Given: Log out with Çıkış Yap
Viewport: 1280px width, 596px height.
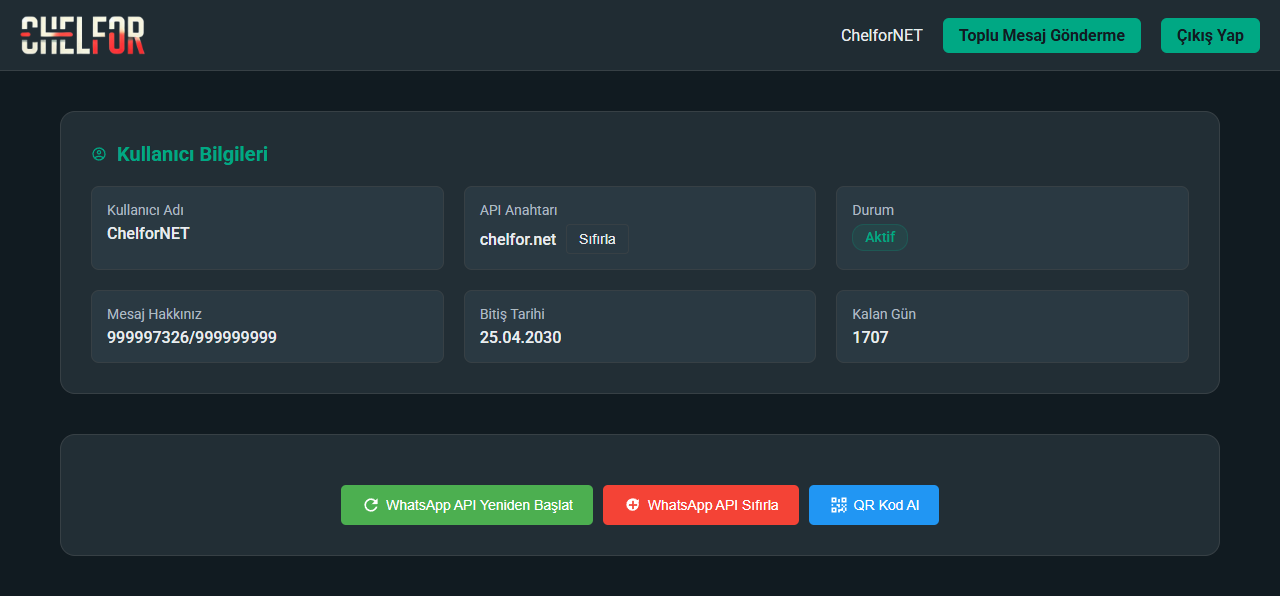Looking at the screenshot, I should [x=1210, y=35].
